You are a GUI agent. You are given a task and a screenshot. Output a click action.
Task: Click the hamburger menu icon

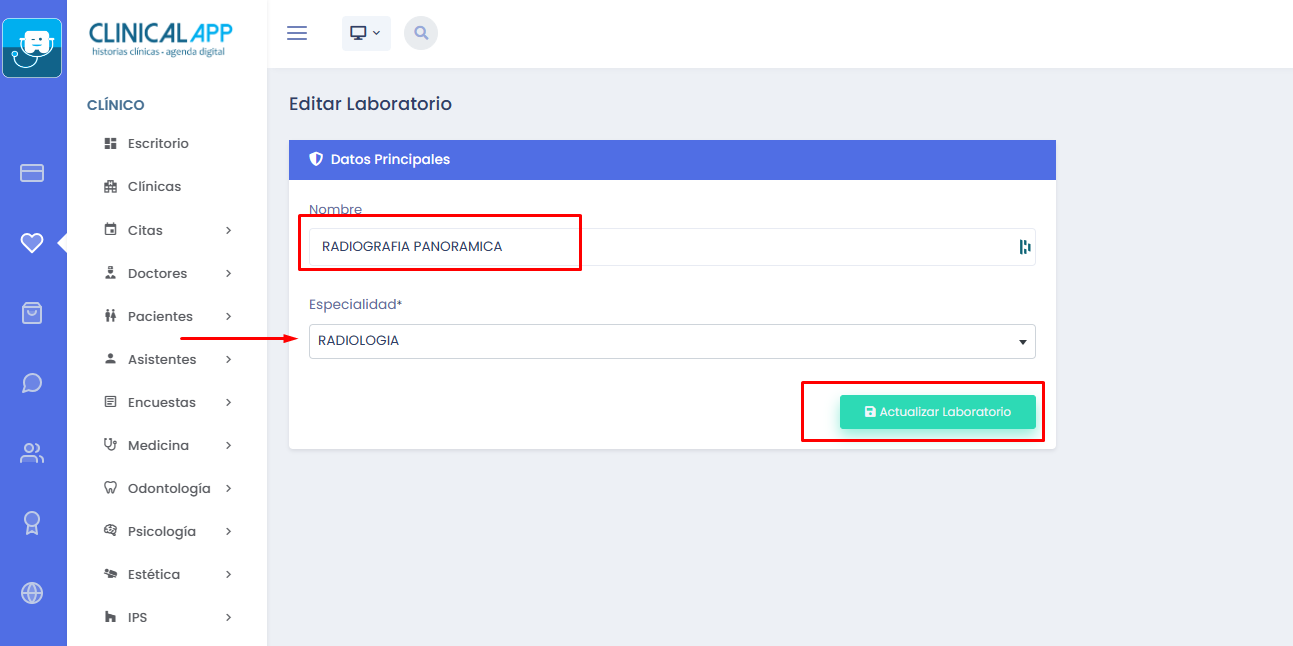(297, 33)
